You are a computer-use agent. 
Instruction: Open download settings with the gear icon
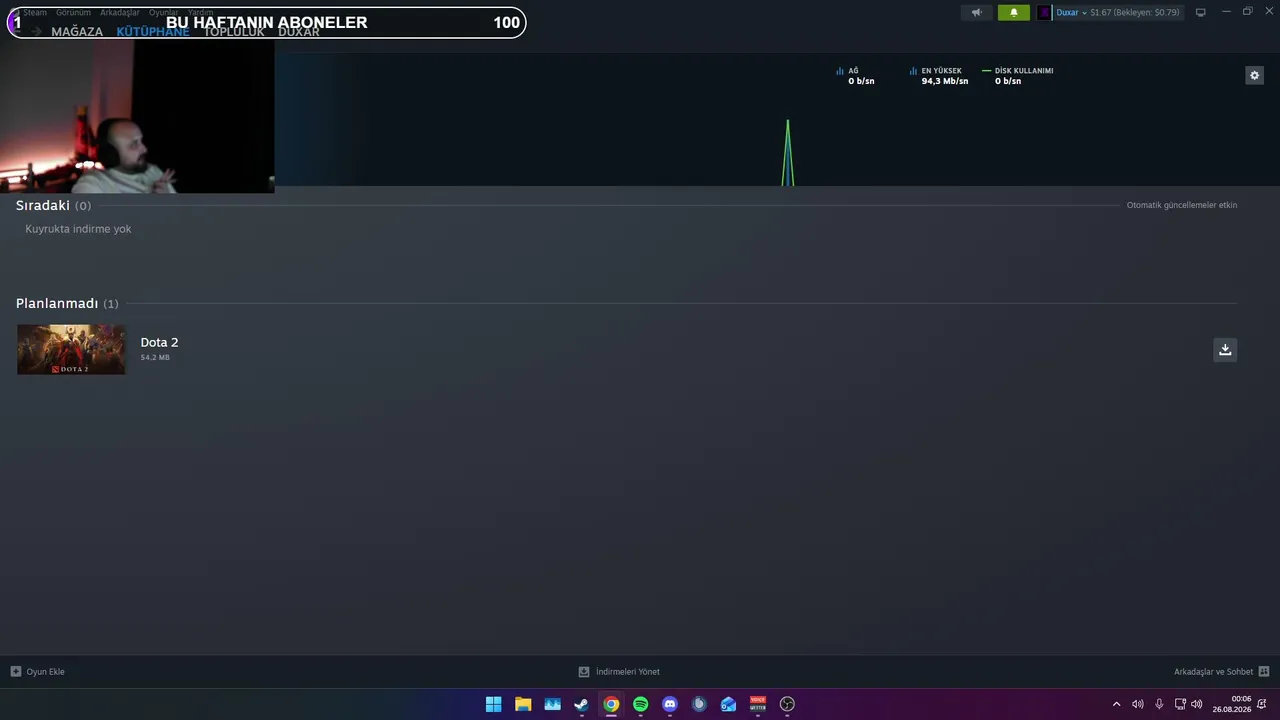click(1254, 76)
